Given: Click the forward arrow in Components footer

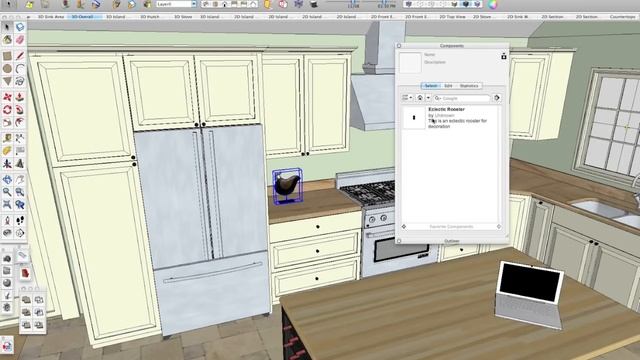Looking at the screenshot, I should point(499,227).
